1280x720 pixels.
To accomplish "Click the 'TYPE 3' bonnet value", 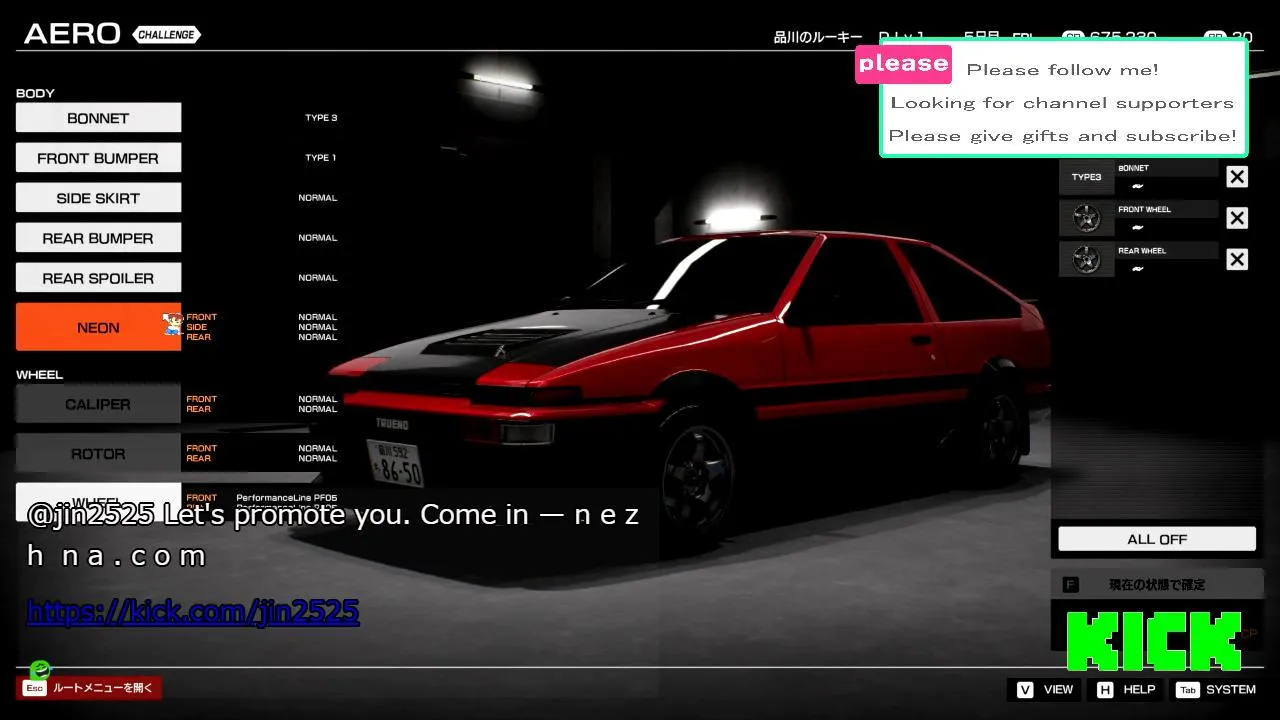I will coord(321,118).
